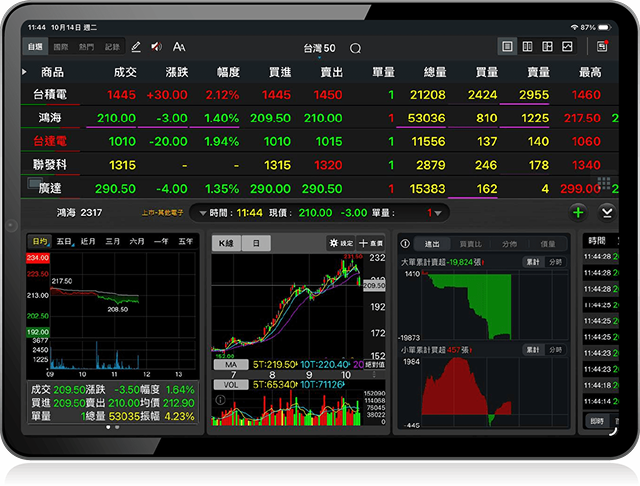Open the 日 period selector
The width and height of the screenshot is (640, 486).
pyautogui.click(x=256, y=243)
